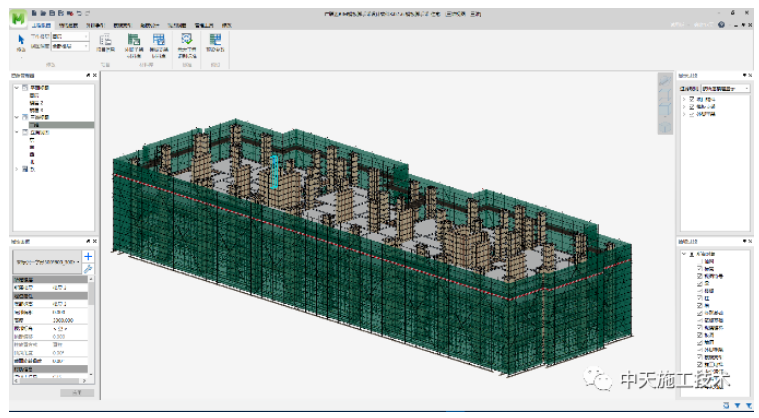The height and width of the screenshot is (418, 759).
Task: Click the Save icon in quick access toolbar
Action: pos(52,14)
